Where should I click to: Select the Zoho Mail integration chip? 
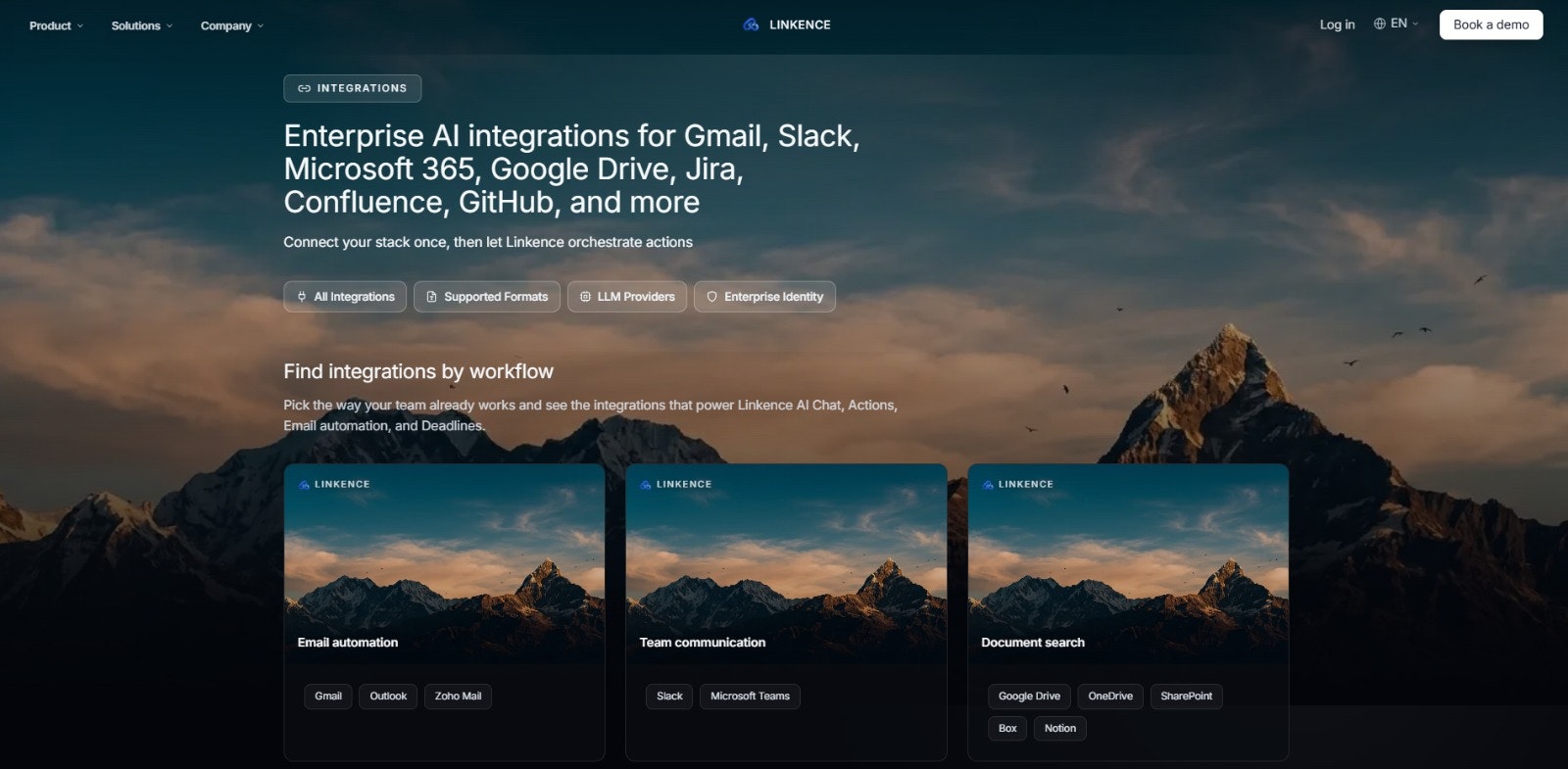point(459,697)
